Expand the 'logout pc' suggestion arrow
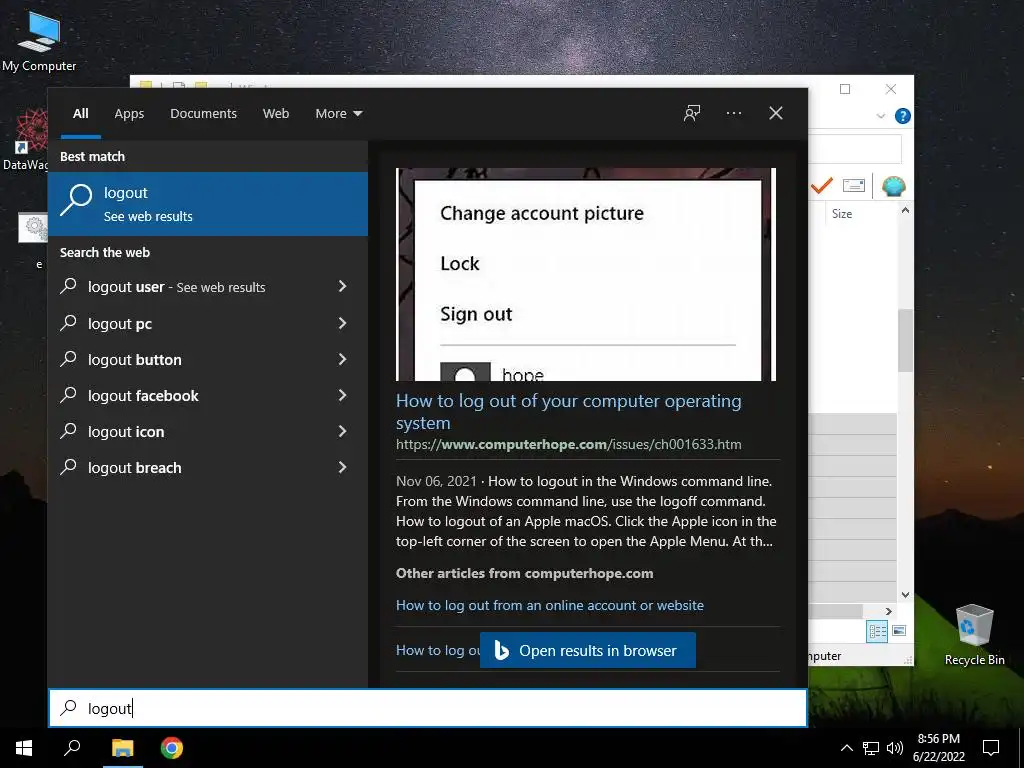 [342, 323]
